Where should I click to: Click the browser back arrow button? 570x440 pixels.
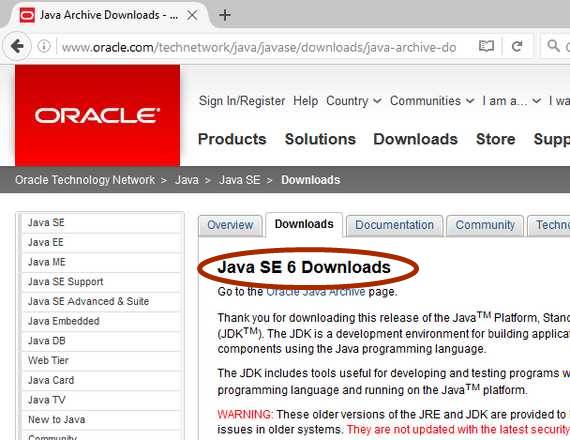click(17, 46)
